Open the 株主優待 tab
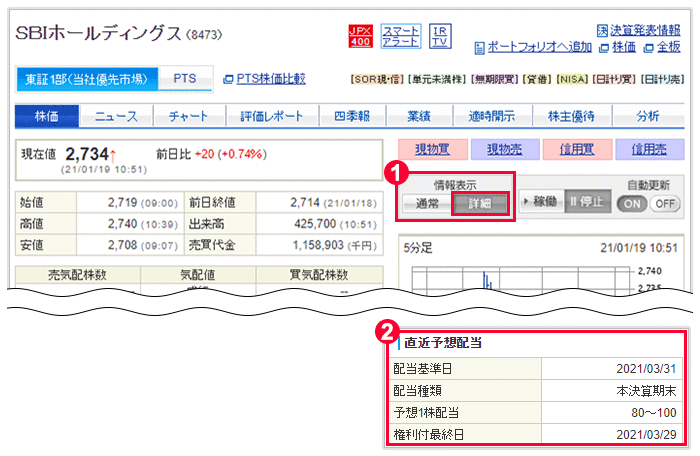 571,117
